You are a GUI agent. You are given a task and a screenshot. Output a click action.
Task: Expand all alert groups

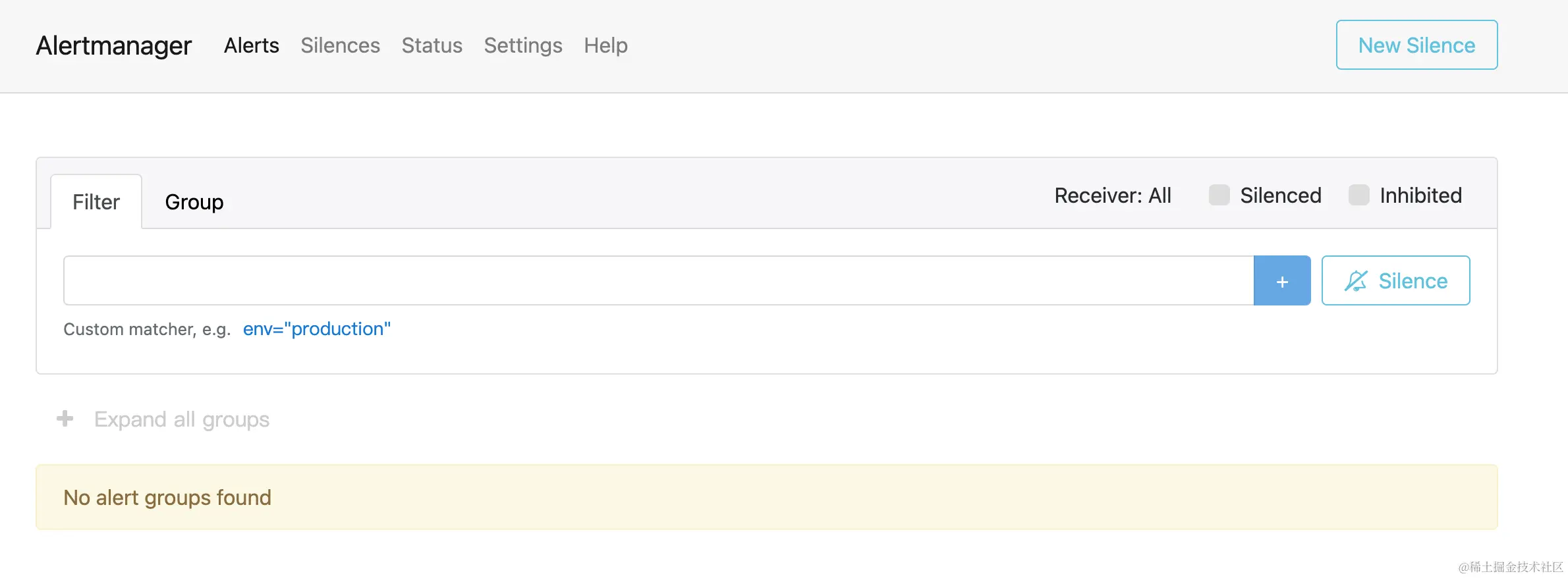pyautogui.click(x=181, y=419)
